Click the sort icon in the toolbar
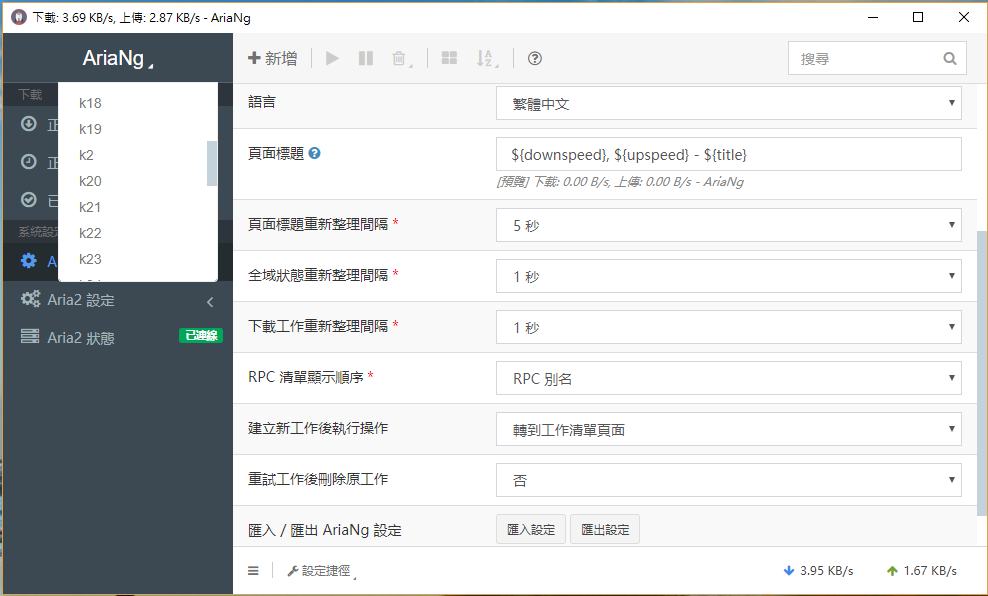Image resolution: width=988 pixels, height=596 pixels. click(485, 58)
